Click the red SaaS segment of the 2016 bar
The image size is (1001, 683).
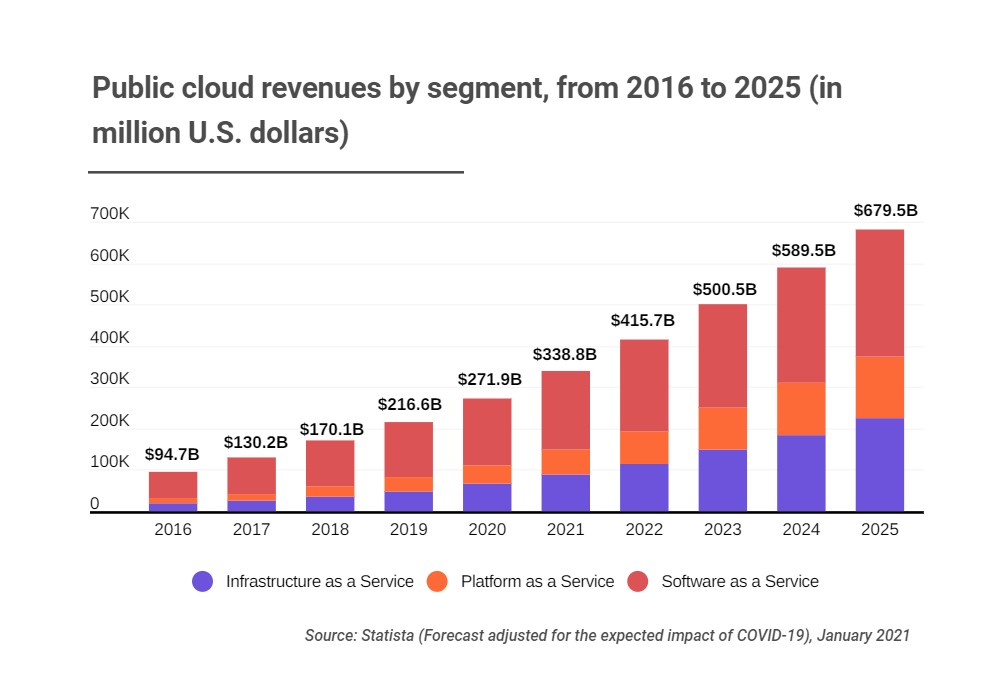click(173, 485)
